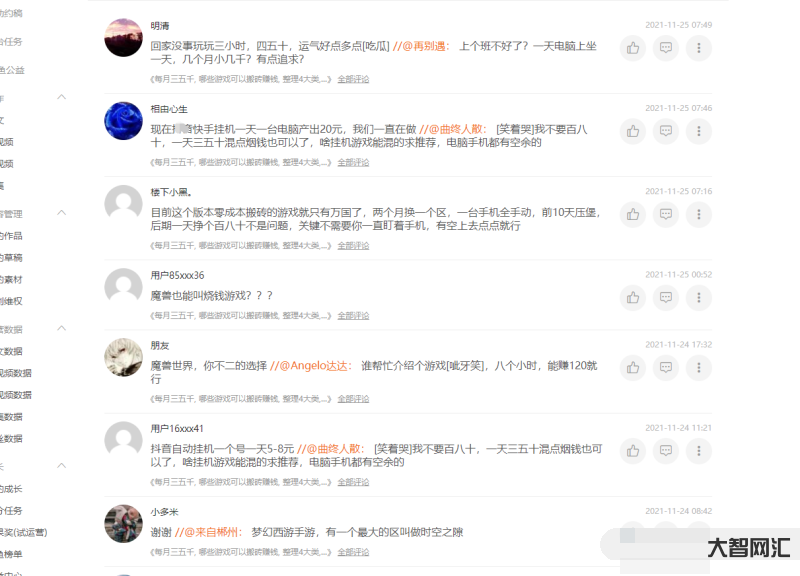Reply to comment by 明涛
800x576 pixels.
666,48
